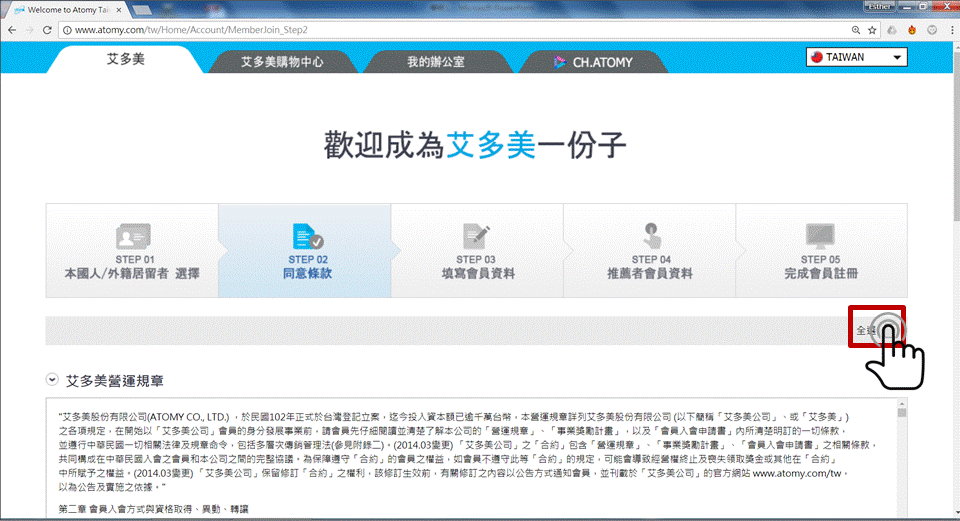Click the STEP 01 ID card icon
Screen dimensions: 960x521
(133, 236)
